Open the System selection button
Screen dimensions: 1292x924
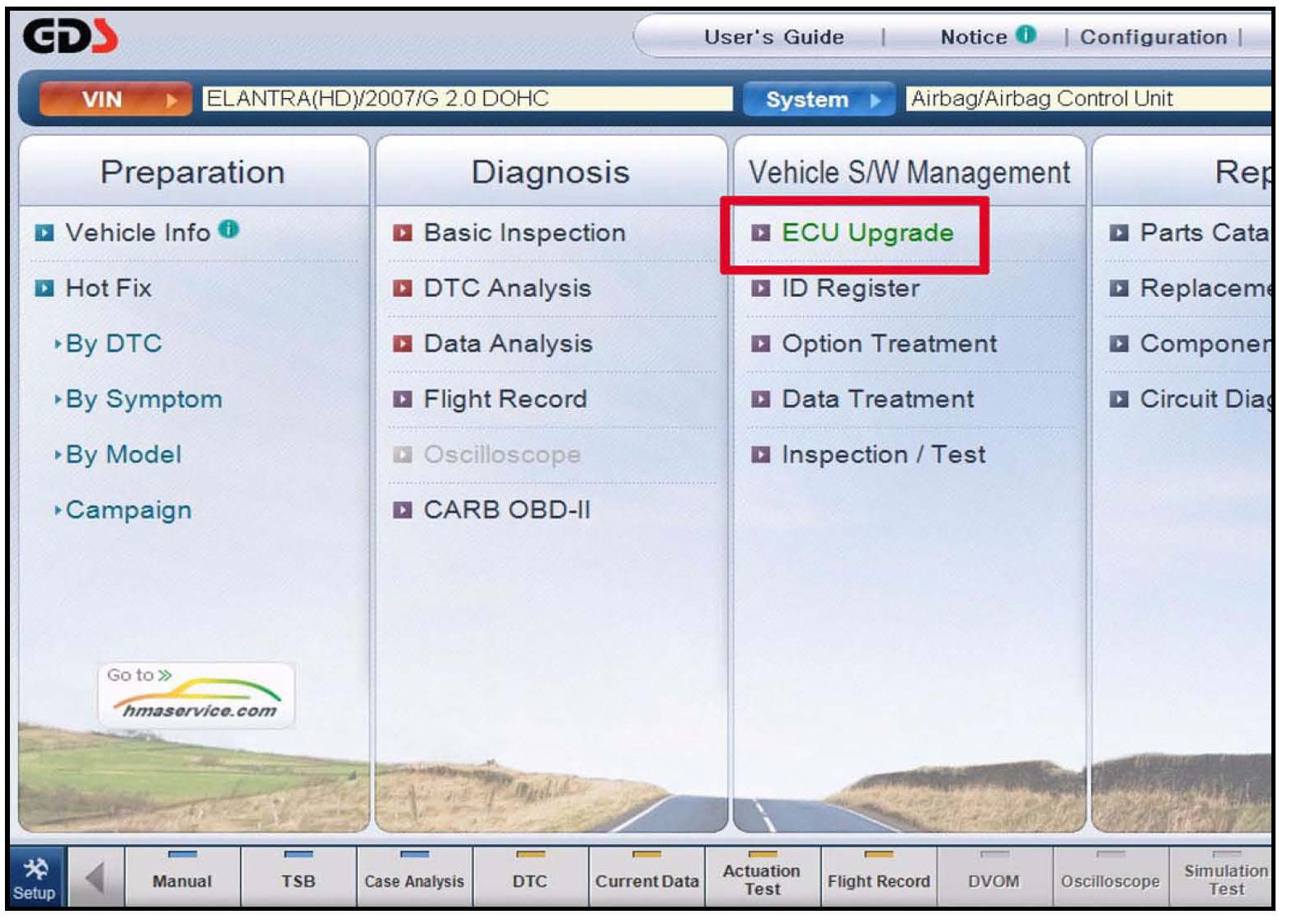(x=818, y=100)
